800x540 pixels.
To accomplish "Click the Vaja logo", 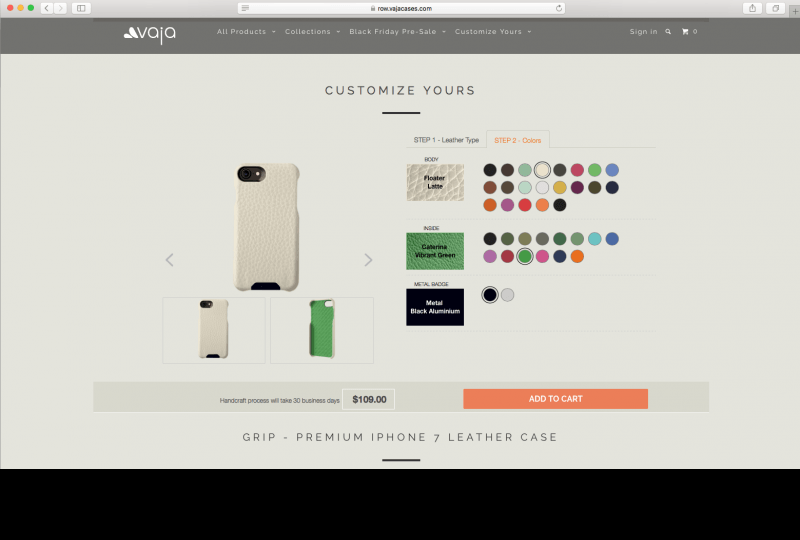I will tap(149, 34).
